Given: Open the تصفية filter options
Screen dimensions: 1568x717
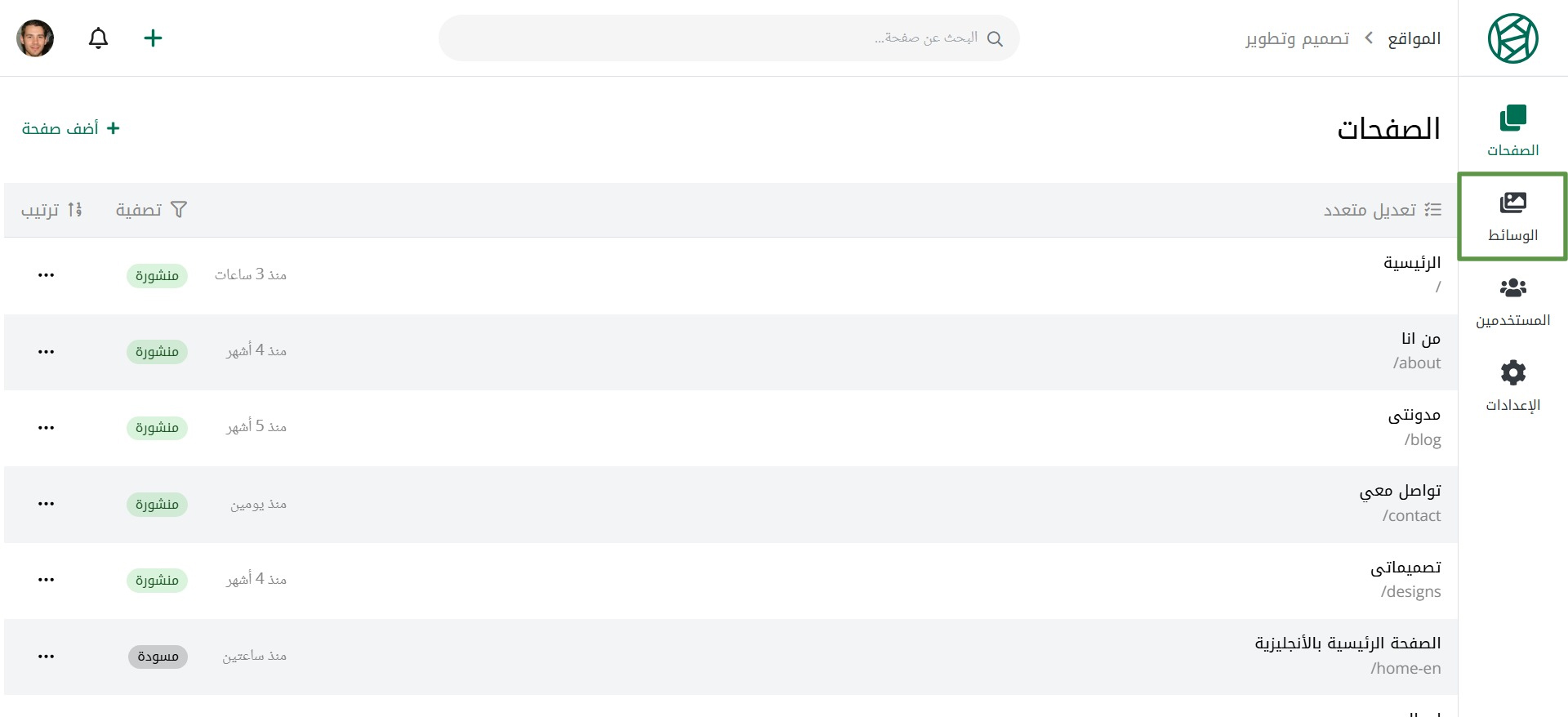Looking at the screenshot, I should (x=151, y=210).
